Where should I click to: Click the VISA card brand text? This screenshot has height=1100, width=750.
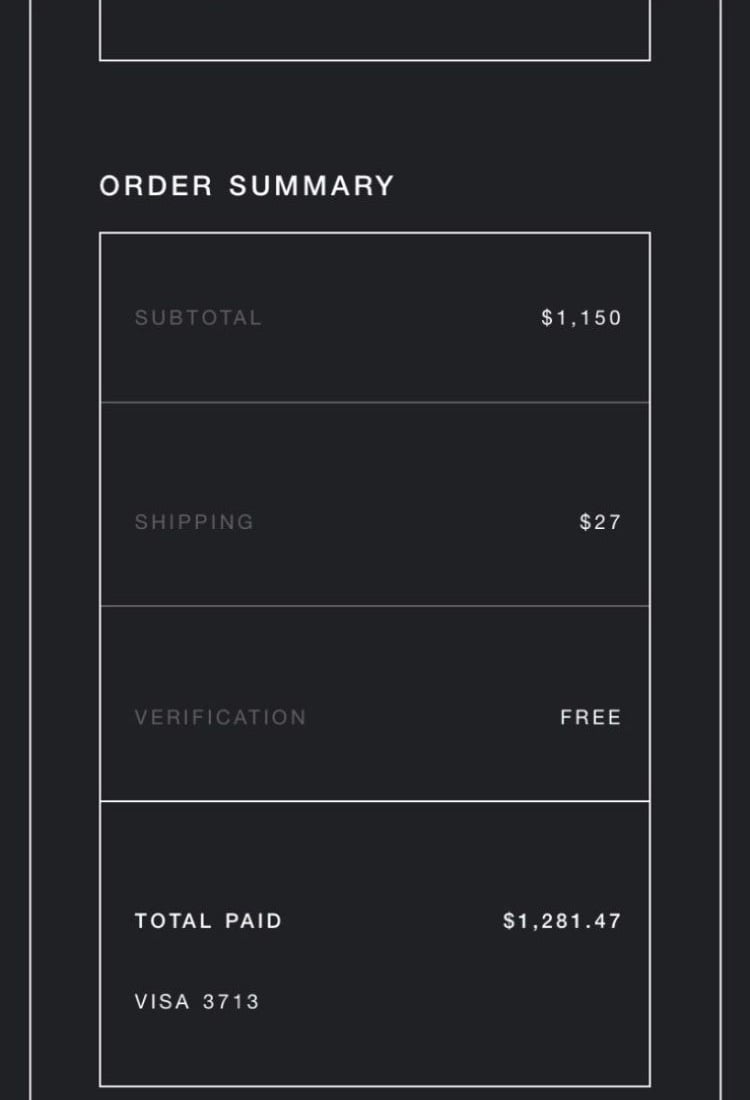162,1001
